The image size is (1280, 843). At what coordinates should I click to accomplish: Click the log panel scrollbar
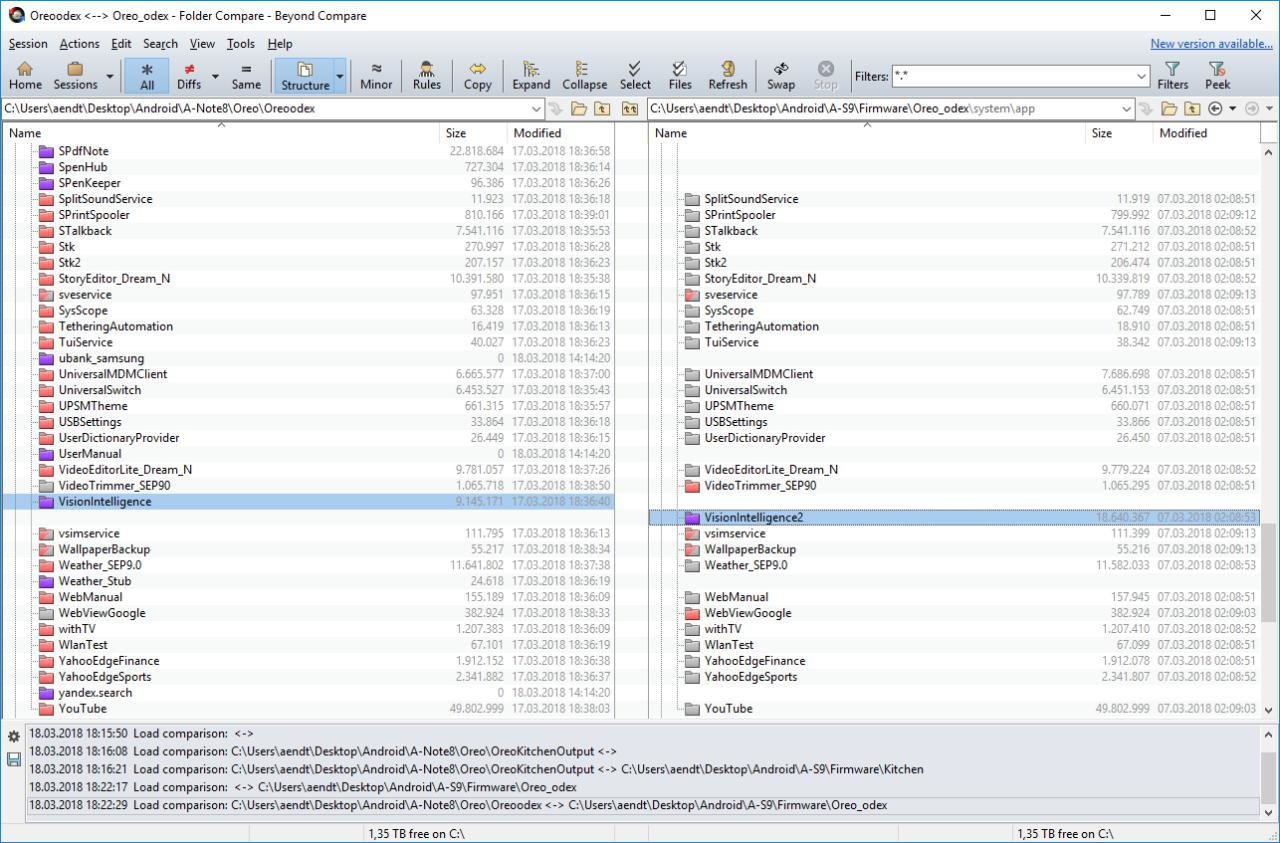tap(1268, 779)
